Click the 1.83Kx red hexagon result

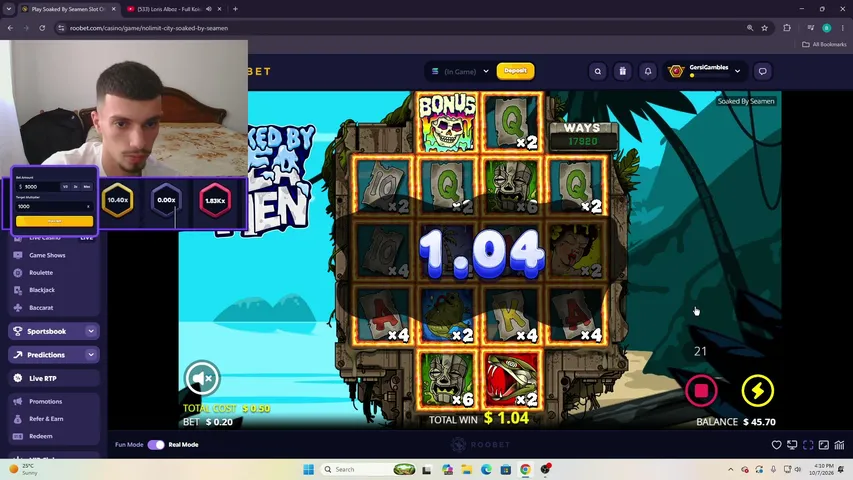215,200
